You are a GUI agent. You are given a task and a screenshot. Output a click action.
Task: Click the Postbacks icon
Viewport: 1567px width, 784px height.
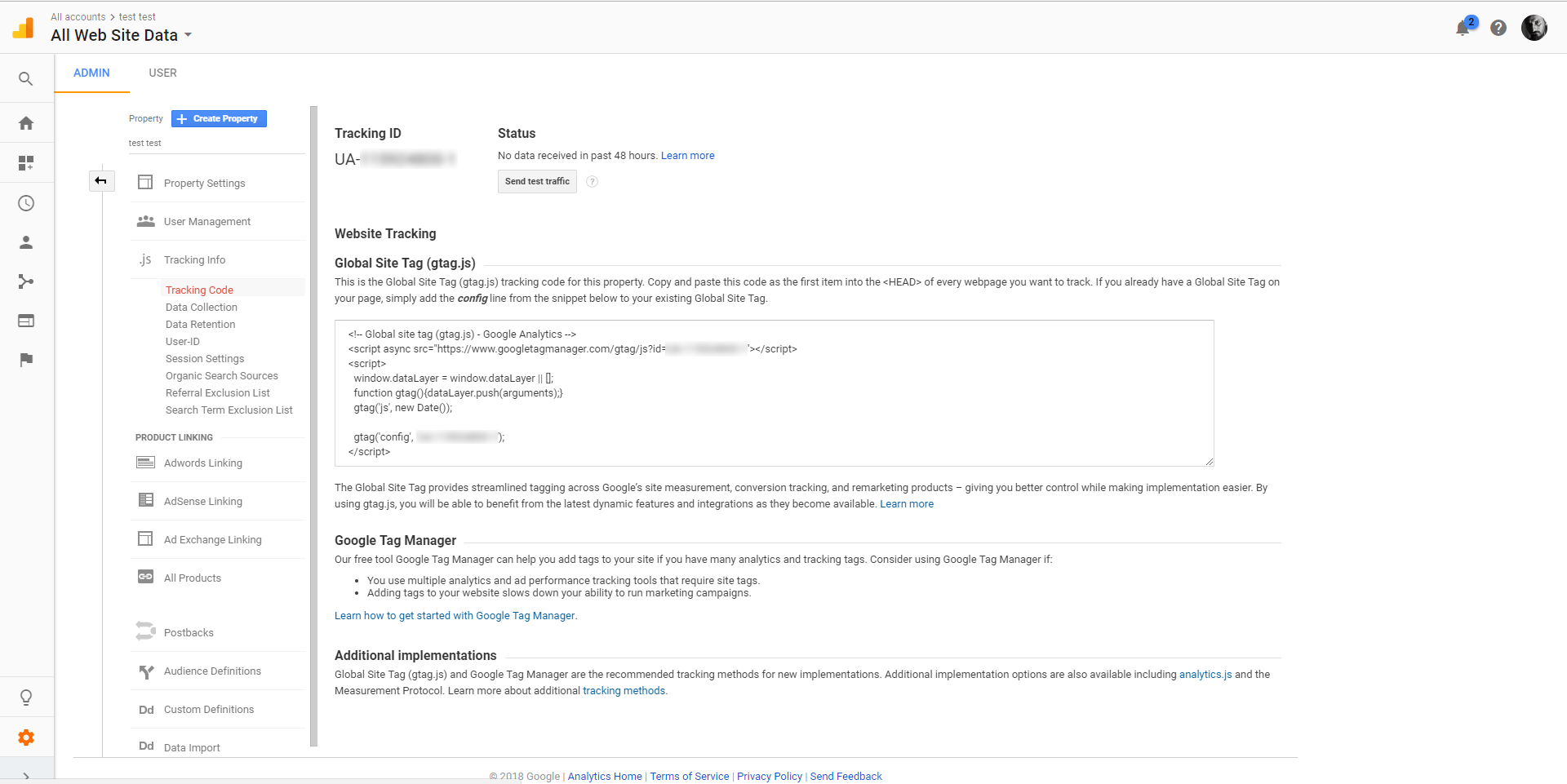[x=145, y=631]
